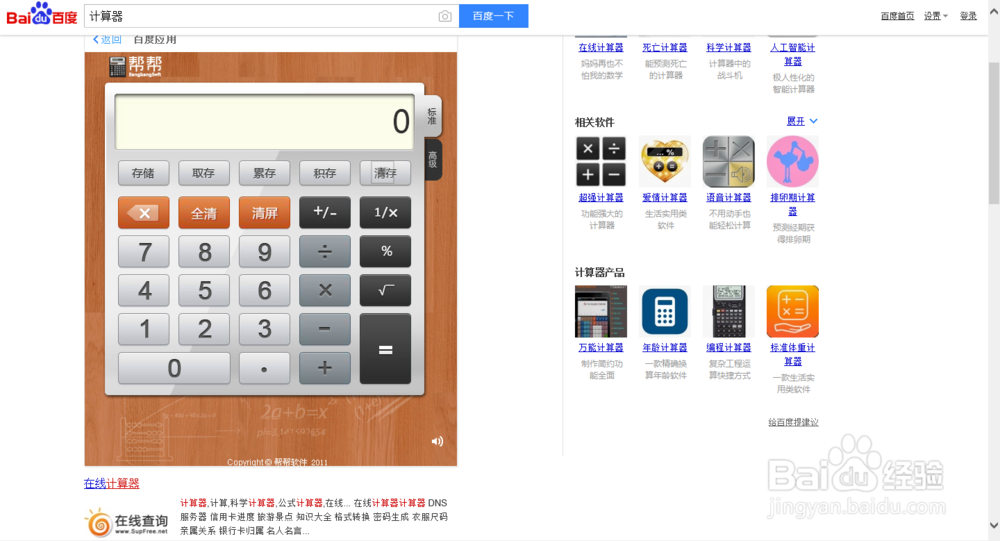The height and width of the screenshot is (541, 1000).
Task: Click the Baidu logo
Action: click(x=41, y=14)
